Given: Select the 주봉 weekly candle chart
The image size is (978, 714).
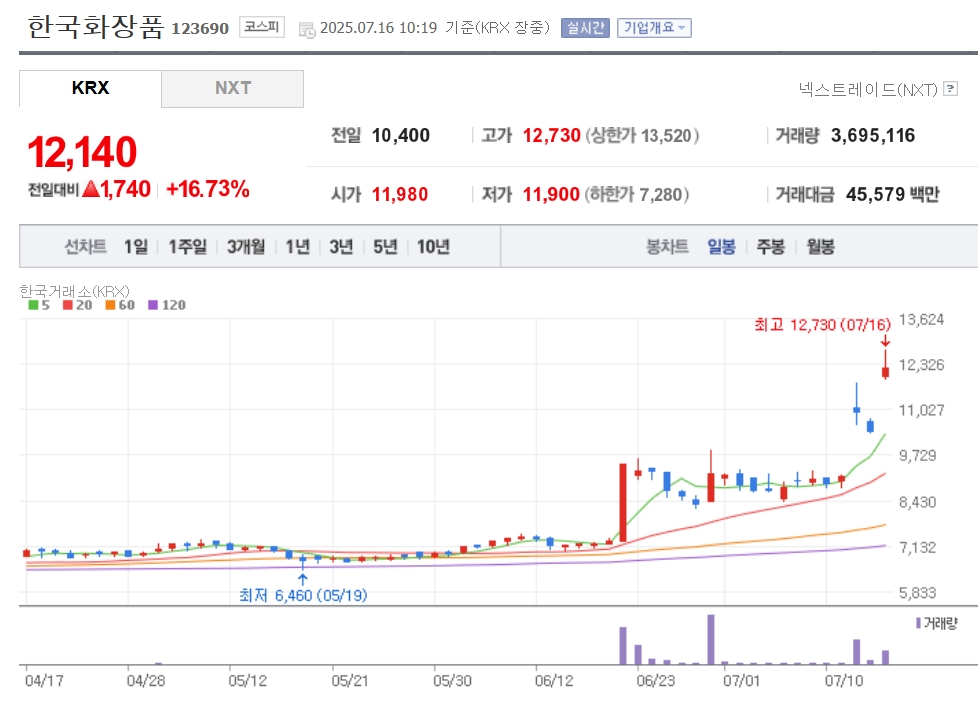Looking at the screenshot, I should tap(770, 247).
